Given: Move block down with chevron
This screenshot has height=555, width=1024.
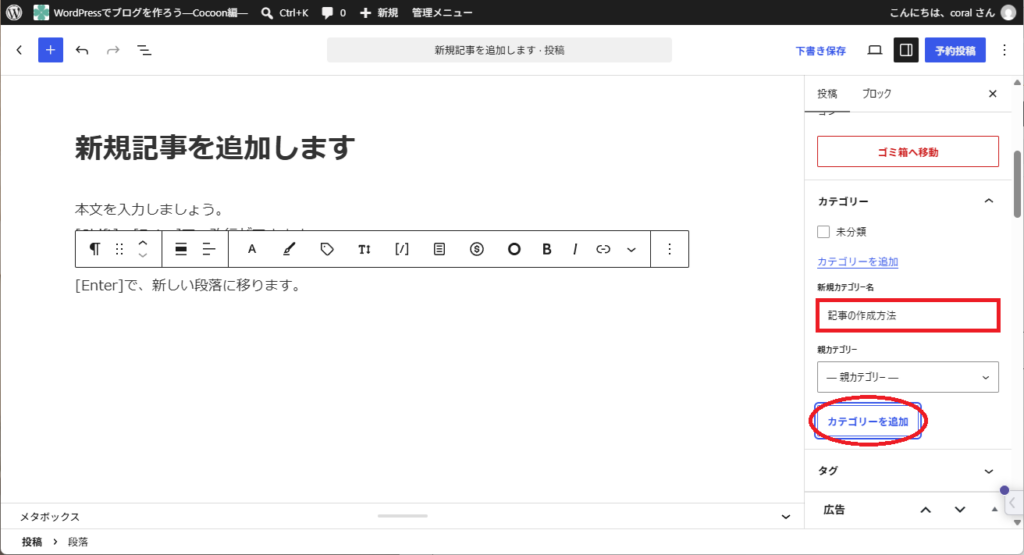Looking at the screenshot, I should coord(143,256).
